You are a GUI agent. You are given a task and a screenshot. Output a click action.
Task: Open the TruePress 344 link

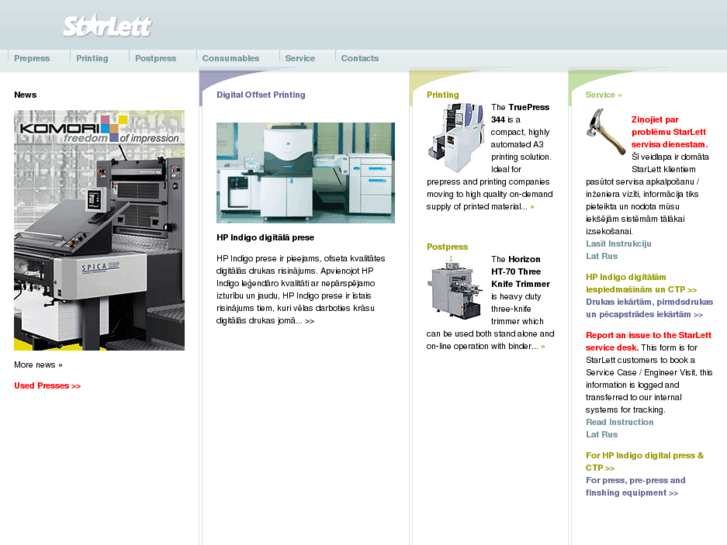[x=520, y=113]
